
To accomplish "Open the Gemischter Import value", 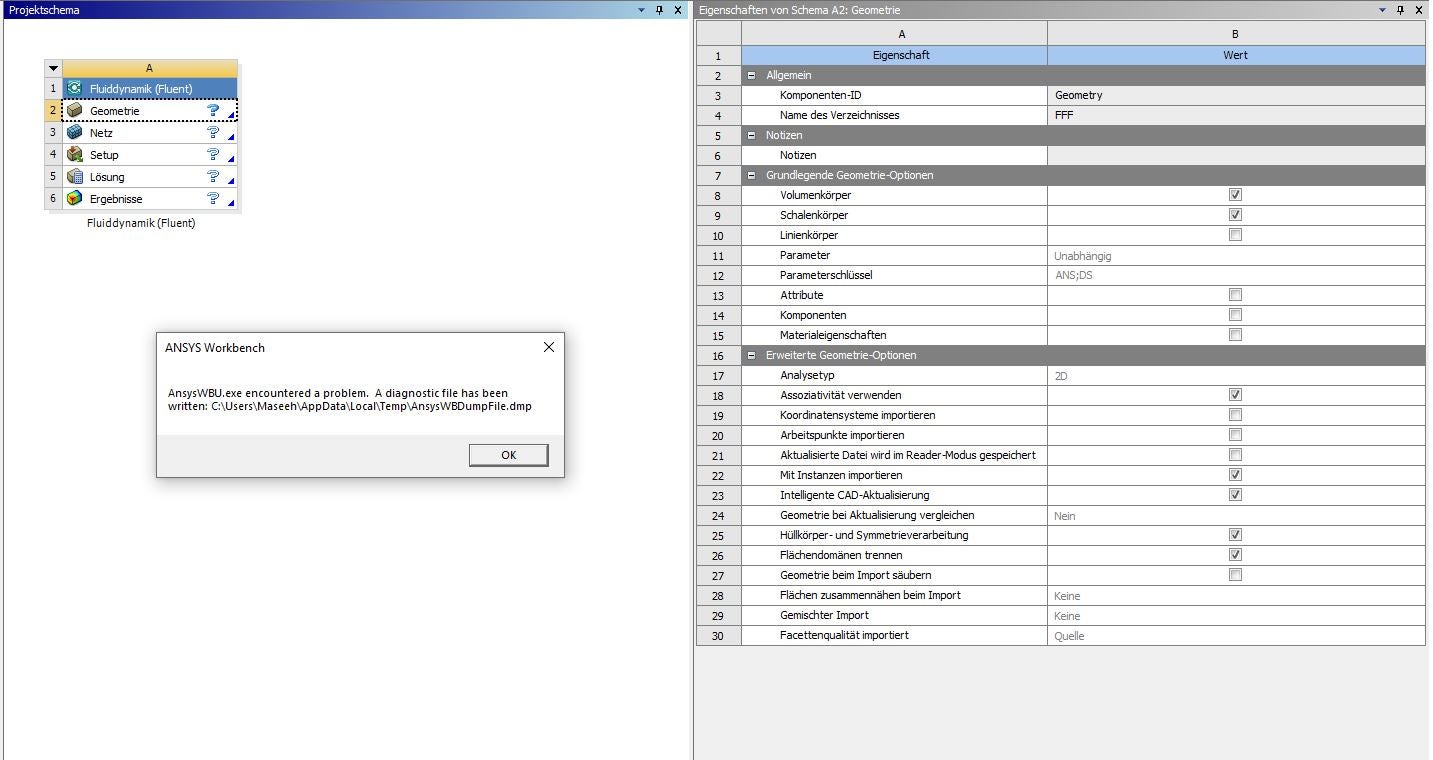I will coord(1236,616).
